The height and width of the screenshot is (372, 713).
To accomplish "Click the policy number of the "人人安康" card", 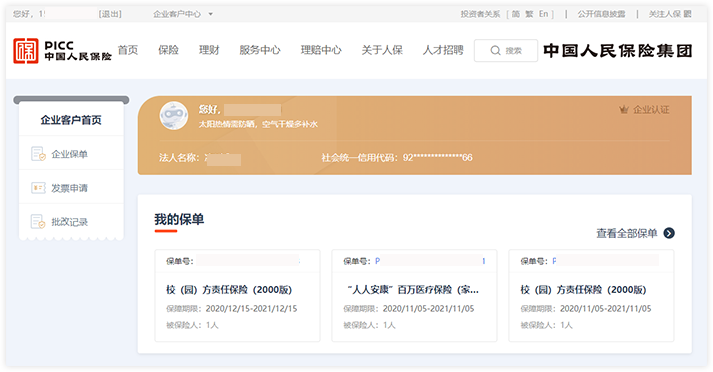I will [430, 261].
